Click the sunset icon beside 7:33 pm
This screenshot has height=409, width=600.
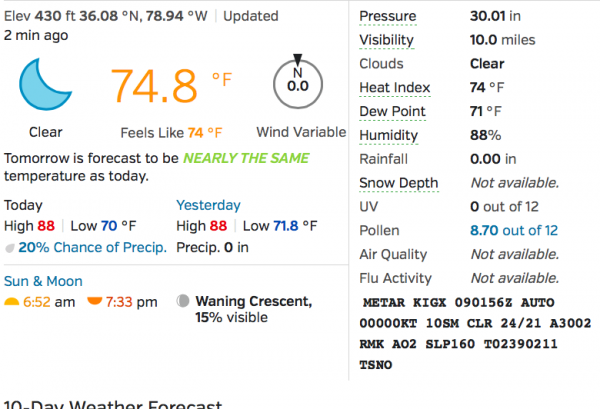pos(94,301)
